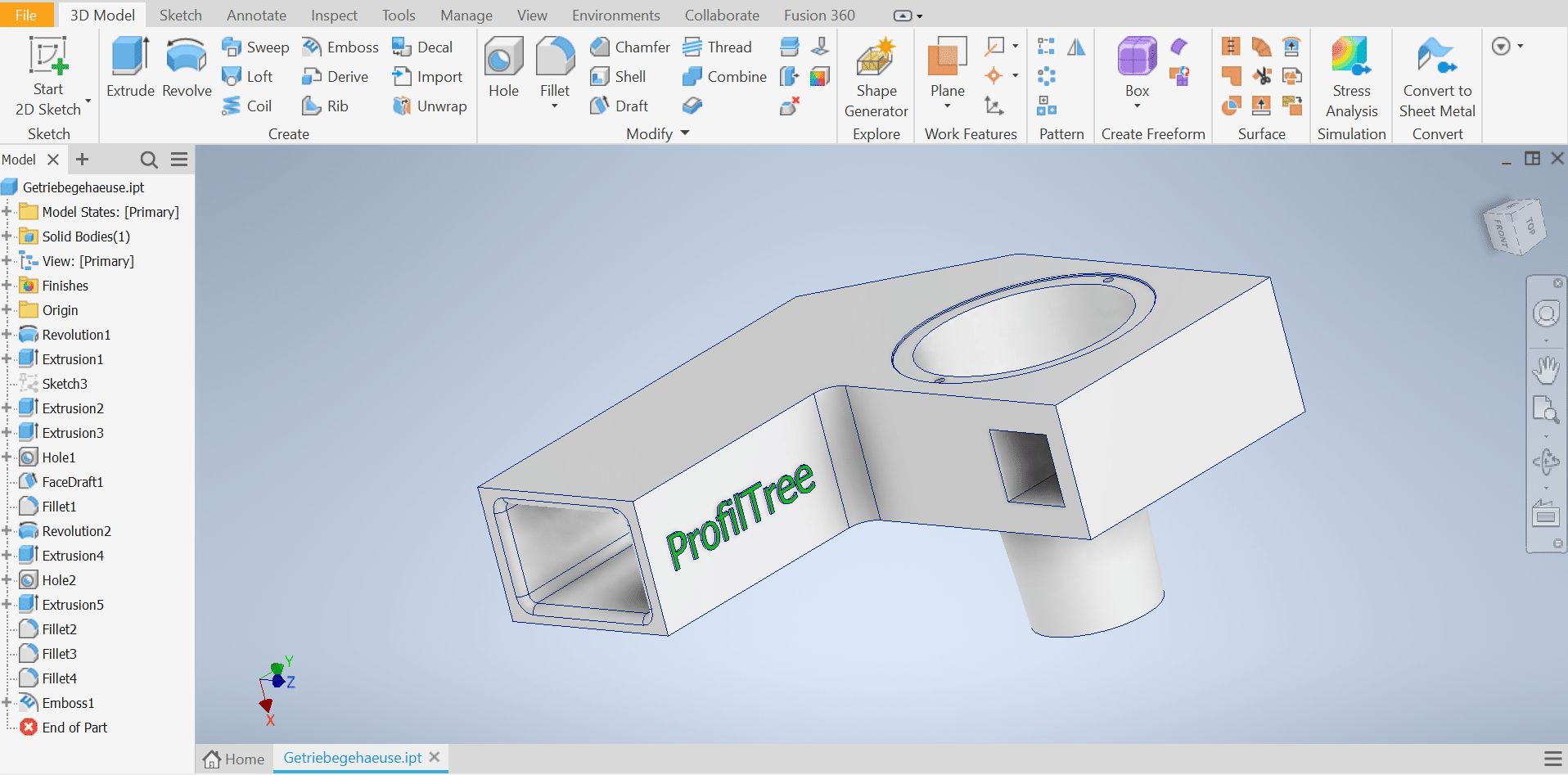Select the Draft tool
The height and width of the screenshot is (775, 1568).
pos(619,106)
